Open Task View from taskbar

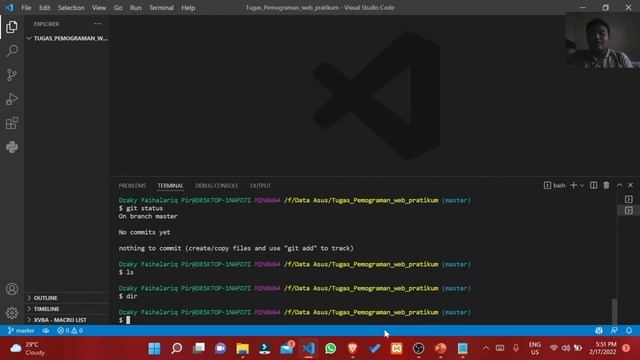[199, 349]
